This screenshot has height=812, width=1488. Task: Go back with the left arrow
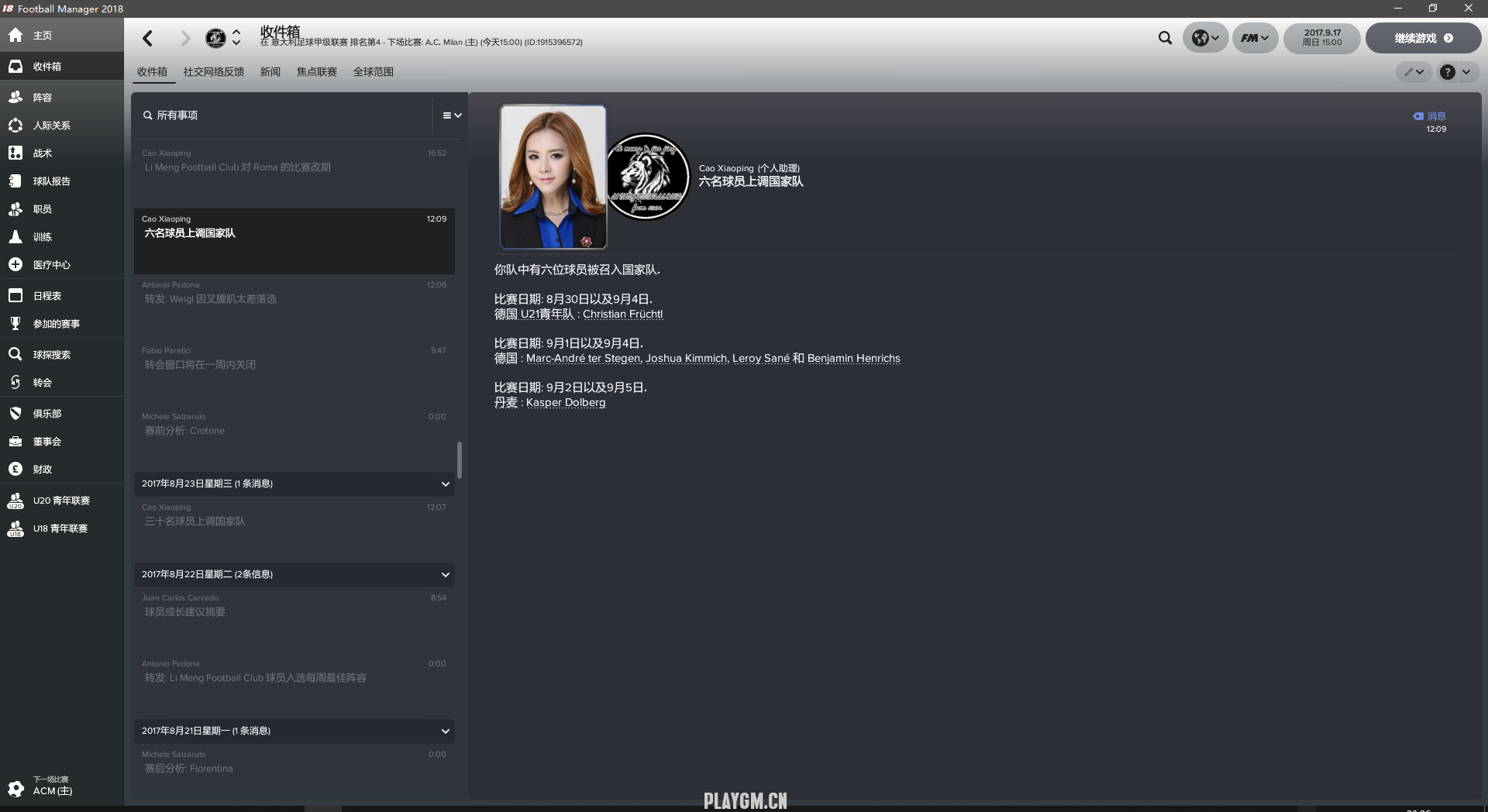tap(148, 38)
